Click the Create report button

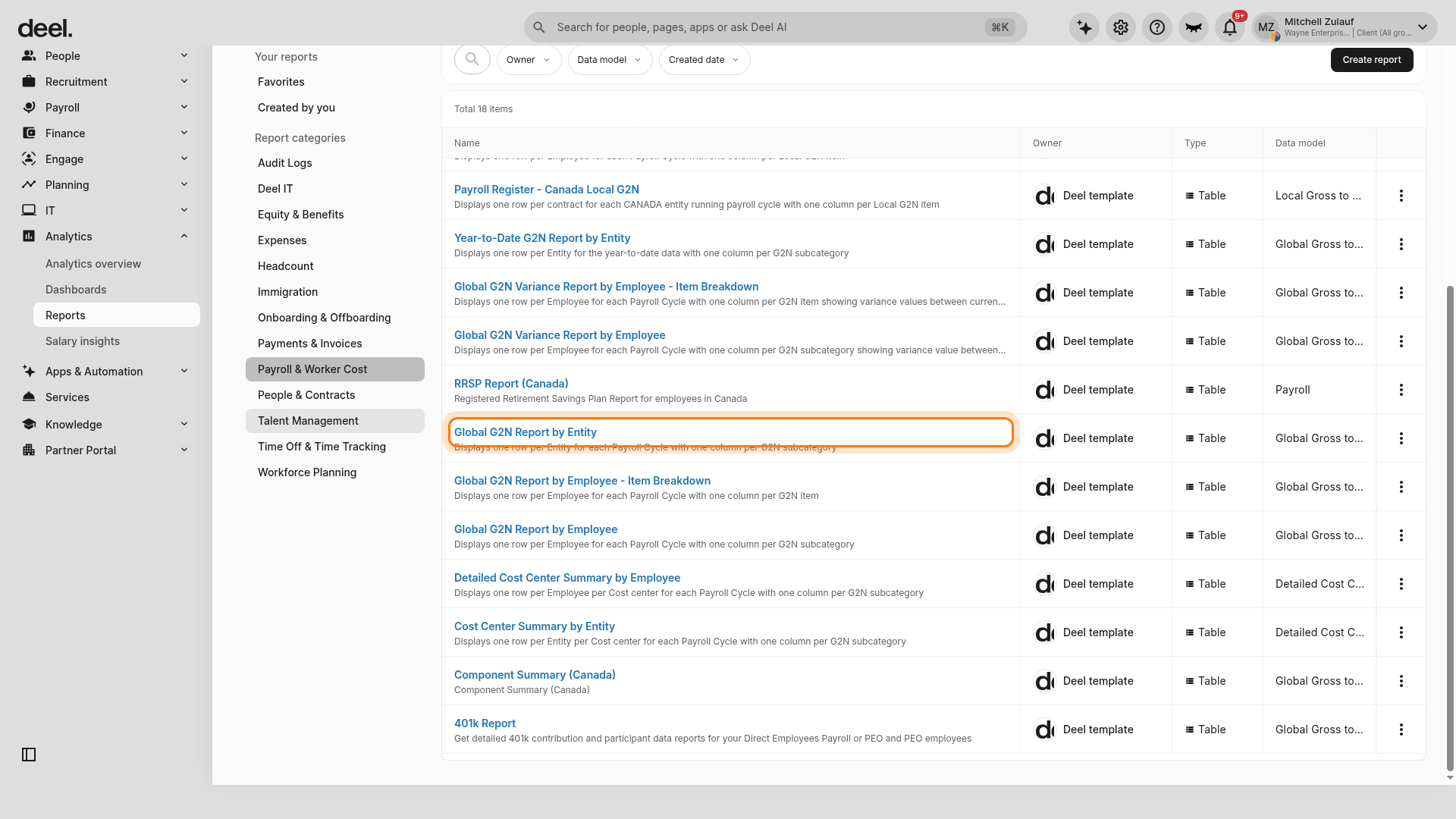click(1372, 60)
